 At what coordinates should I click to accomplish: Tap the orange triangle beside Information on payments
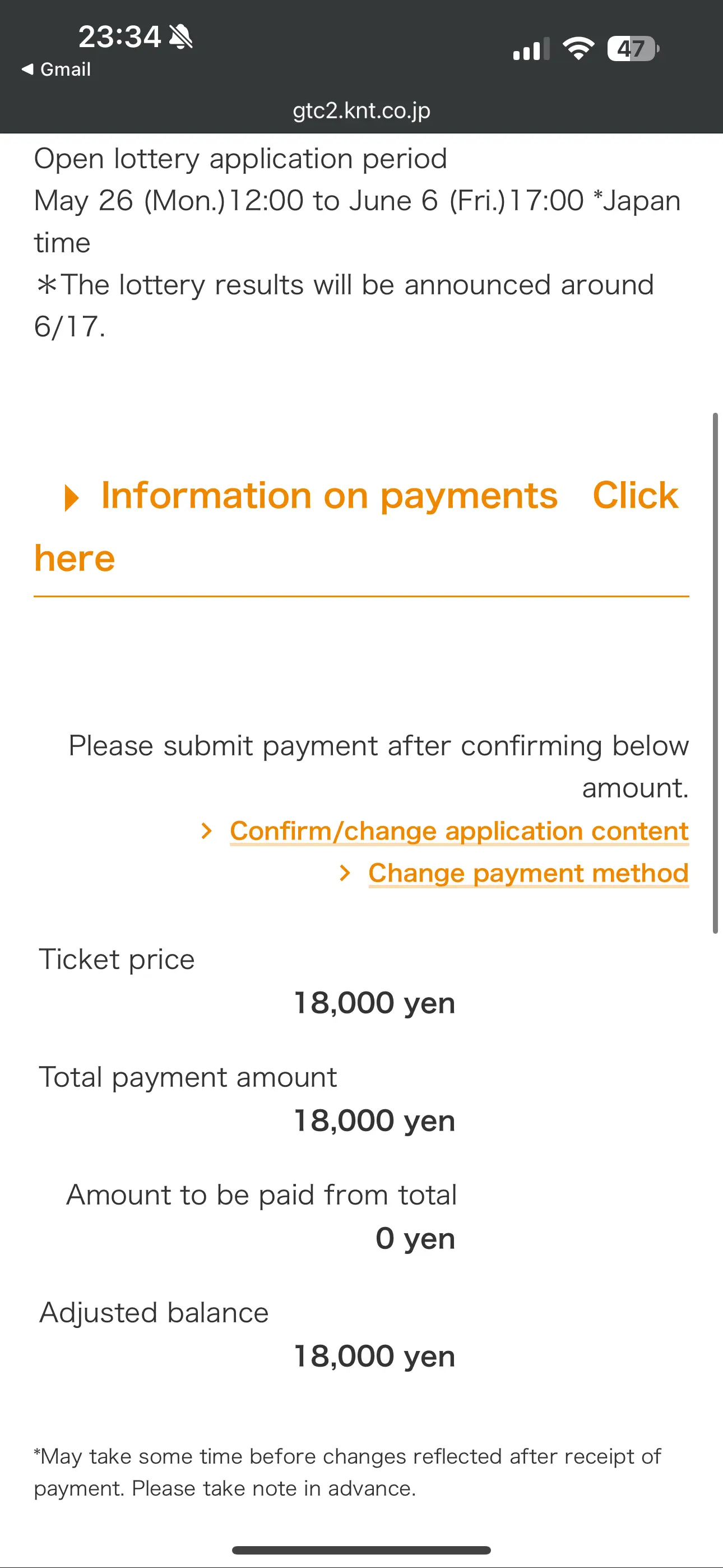(72, 497)
